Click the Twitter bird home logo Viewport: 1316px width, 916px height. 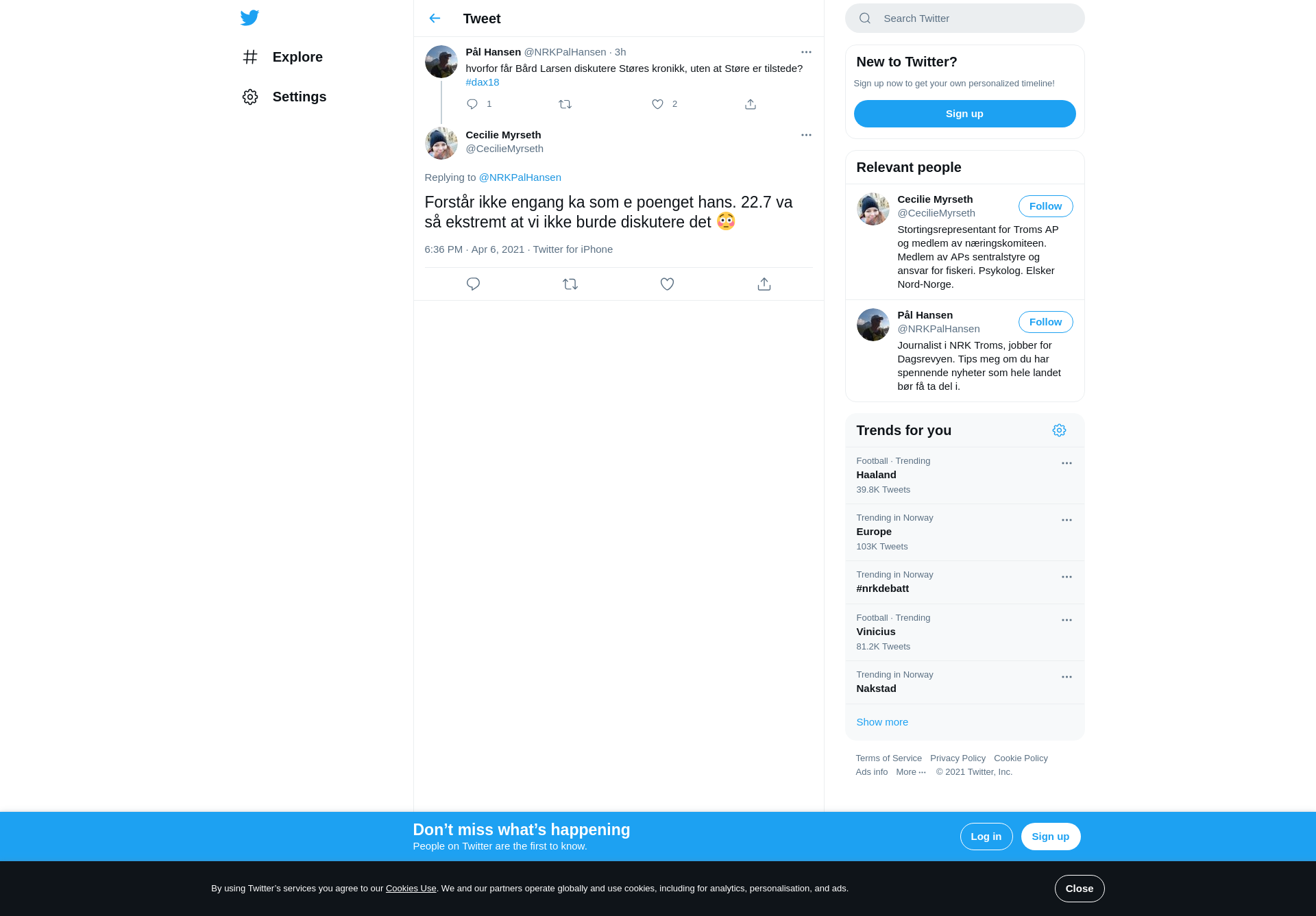click(x=249, y=18)
